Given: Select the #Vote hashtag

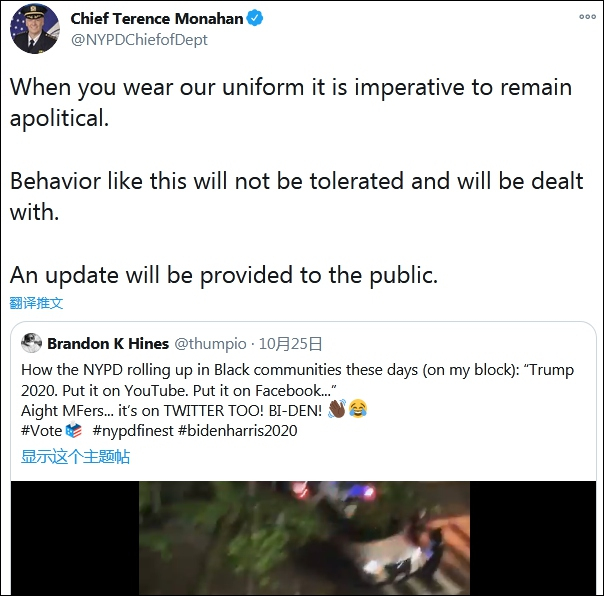Looking at the screenshot, I should point(41,430).
